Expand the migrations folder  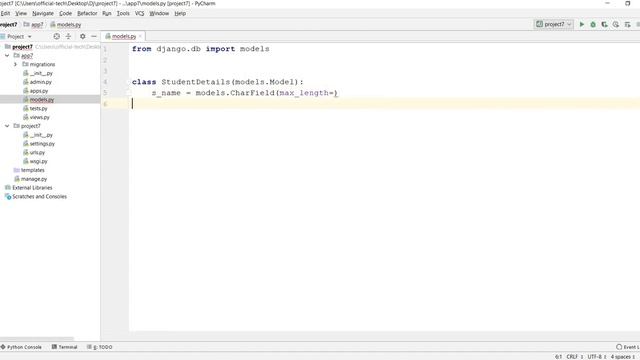16,64
